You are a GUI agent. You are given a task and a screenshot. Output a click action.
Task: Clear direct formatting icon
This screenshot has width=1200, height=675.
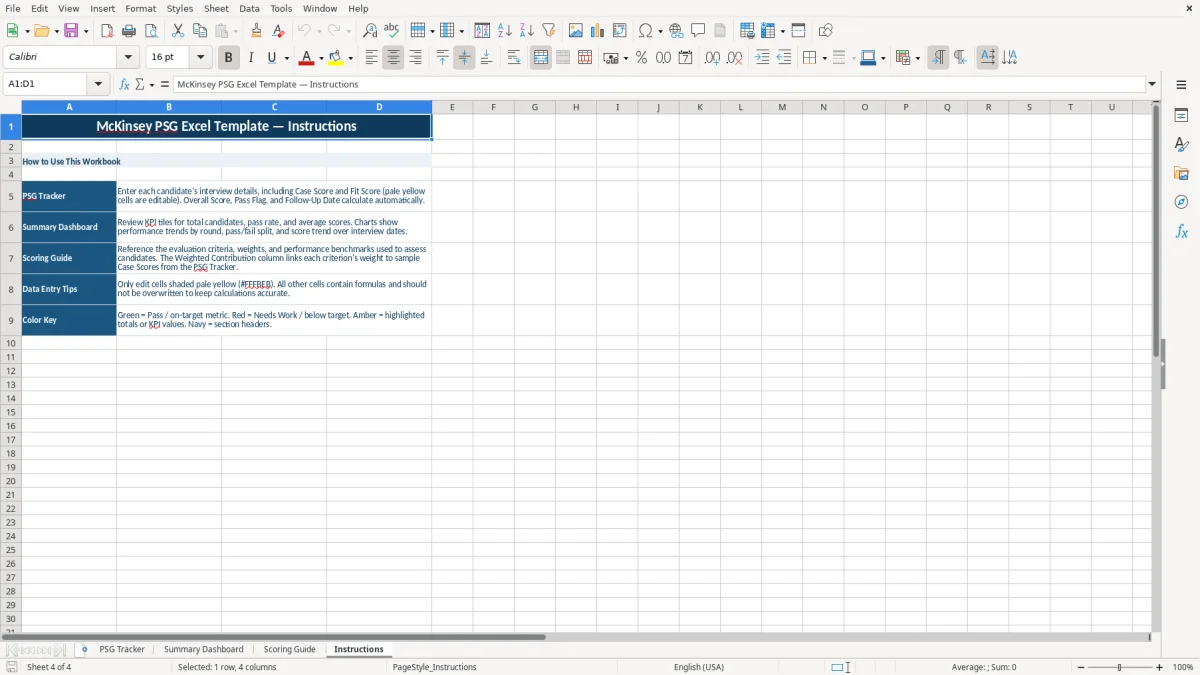pos(279,31)
